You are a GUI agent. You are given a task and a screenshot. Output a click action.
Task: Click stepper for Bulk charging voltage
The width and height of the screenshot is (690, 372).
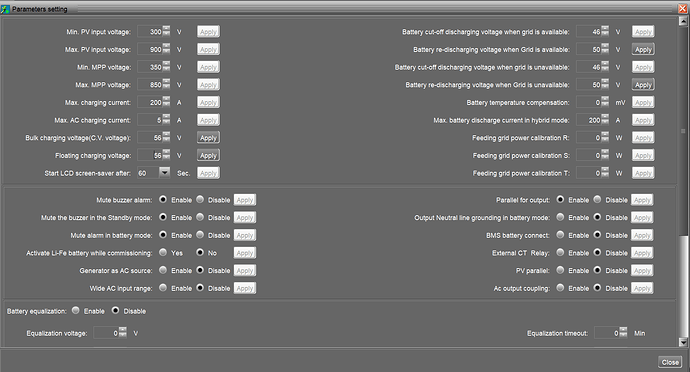tap(166, 137)
